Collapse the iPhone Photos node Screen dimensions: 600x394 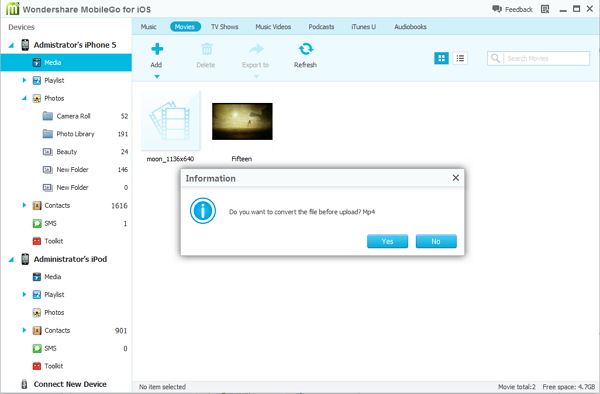[x=24, y=98]
